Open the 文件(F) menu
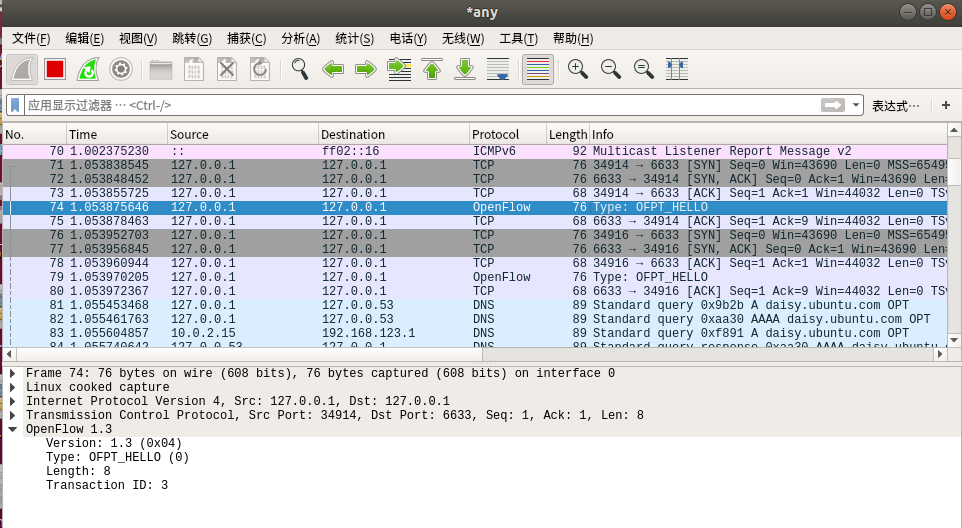This screenshot has height=528, width=962. point(31,39)
